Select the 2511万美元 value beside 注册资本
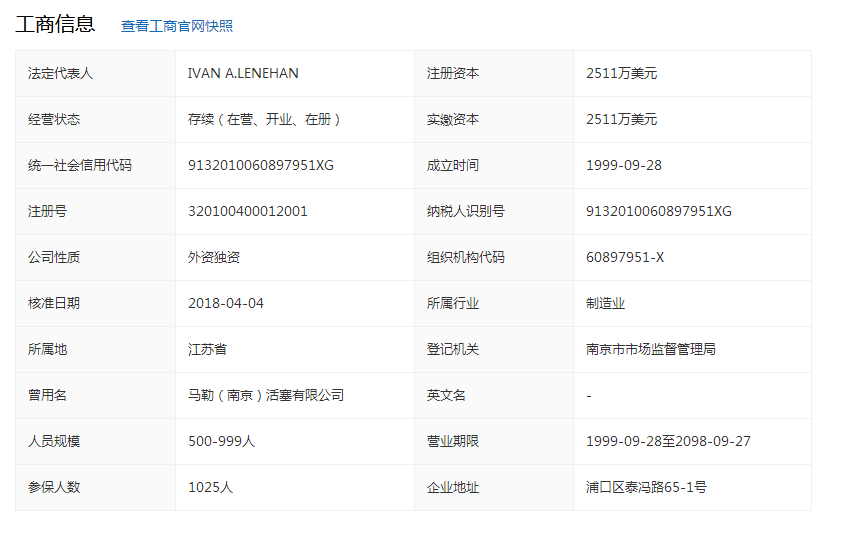Image resolution: width=842 pixels, height=535 pixels. [x=621, y=73]
